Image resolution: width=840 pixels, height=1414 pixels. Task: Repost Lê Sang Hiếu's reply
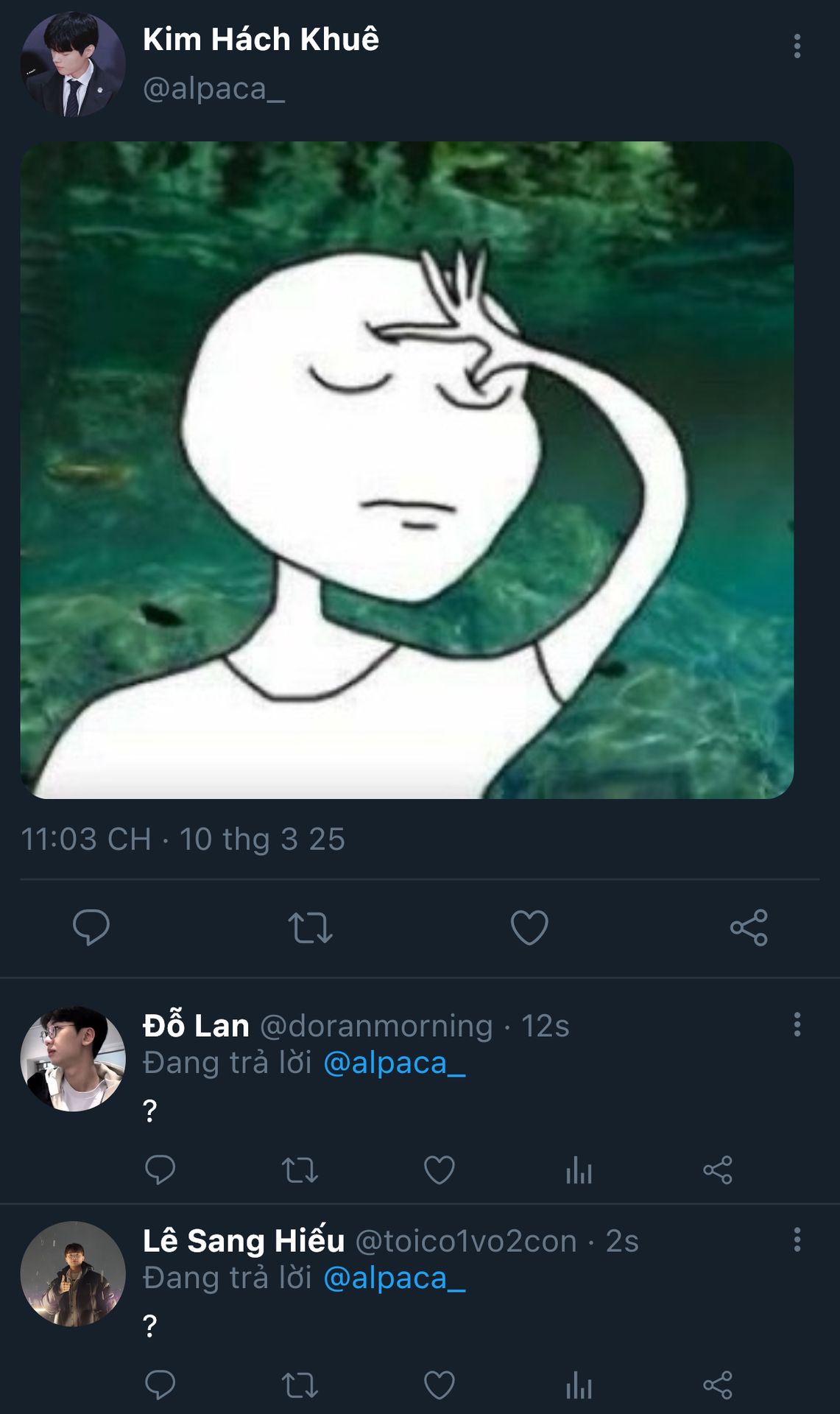click(x=300, y=1385)
